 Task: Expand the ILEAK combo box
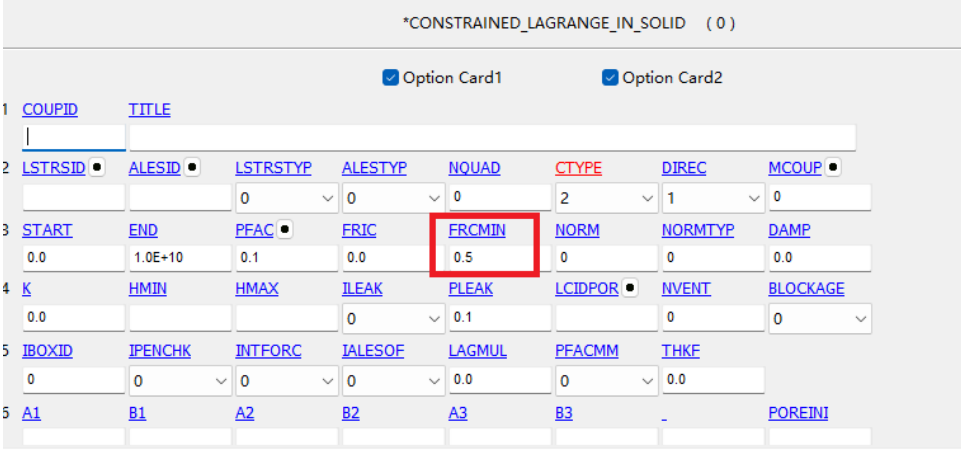click(x=393, y=319)
